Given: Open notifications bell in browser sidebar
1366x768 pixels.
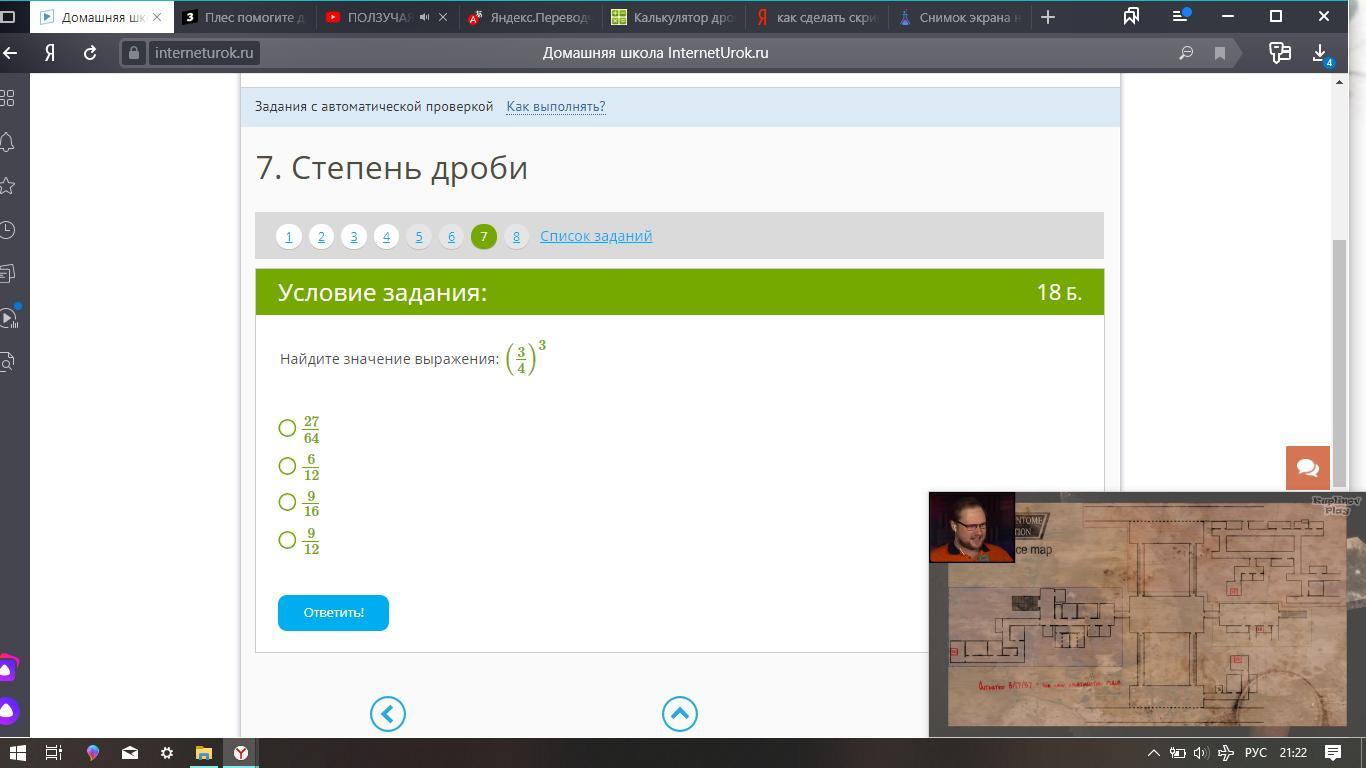Looking at the screenshot, I should (x=8, y=142).
